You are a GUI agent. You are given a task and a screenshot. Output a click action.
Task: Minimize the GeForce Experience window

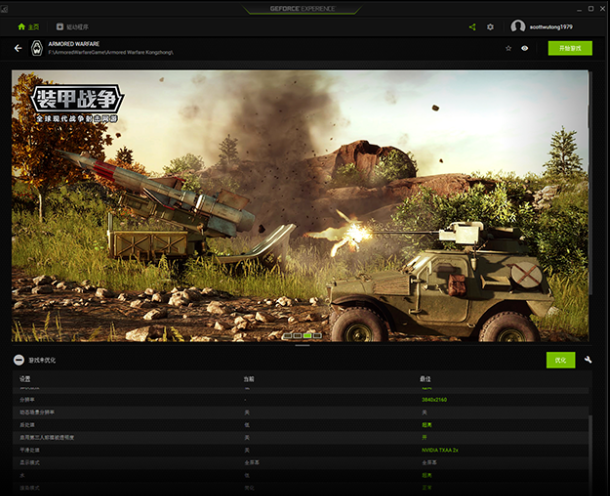[579, 9]
